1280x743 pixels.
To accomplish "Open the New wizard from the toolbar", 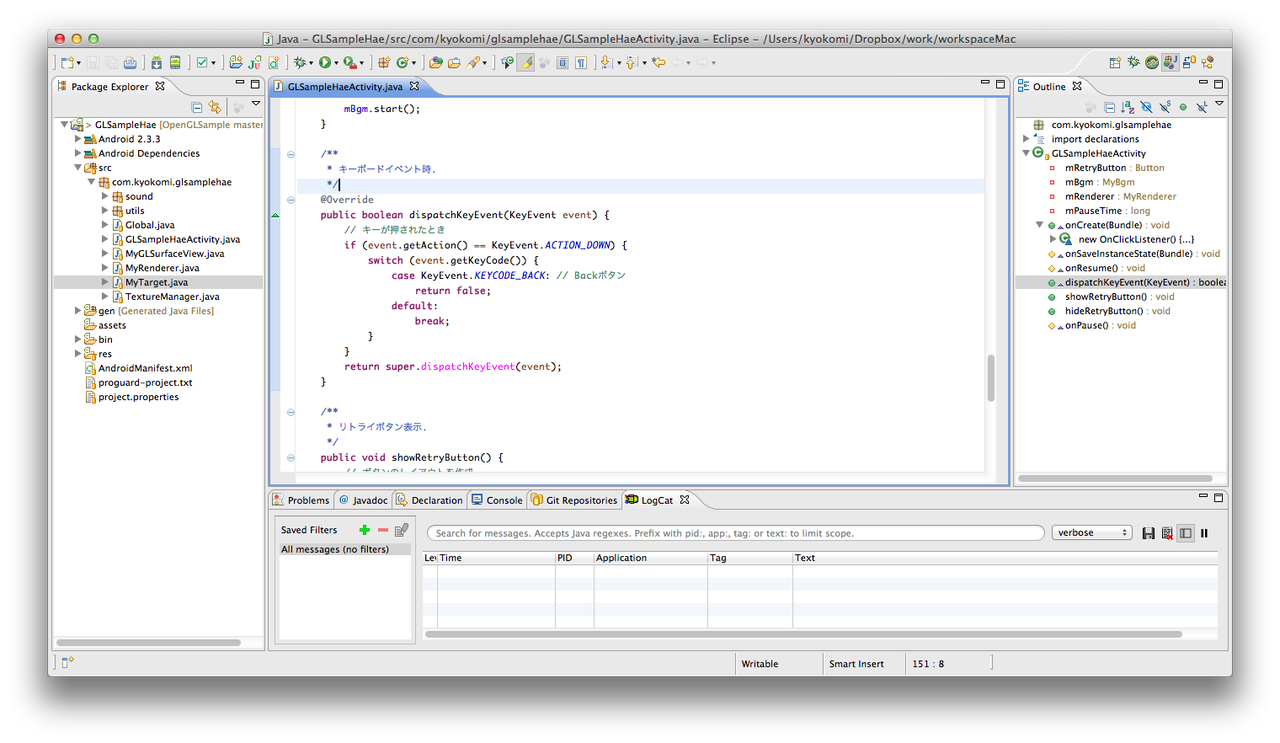I will coord(66,62).
